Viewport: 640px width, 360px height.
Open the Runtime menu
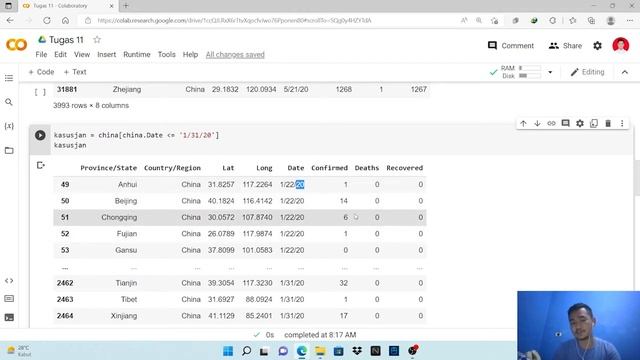point(137,55)
